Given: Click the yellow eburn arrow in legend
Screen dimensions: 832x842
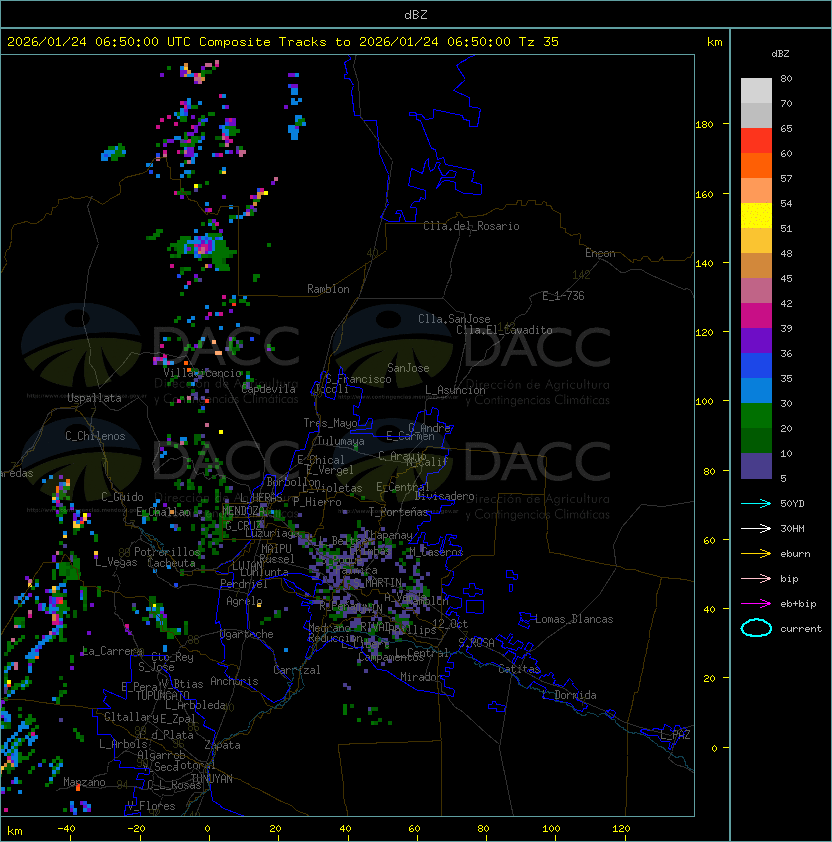Looking at the screenshot, I should [x=756, y=554].
